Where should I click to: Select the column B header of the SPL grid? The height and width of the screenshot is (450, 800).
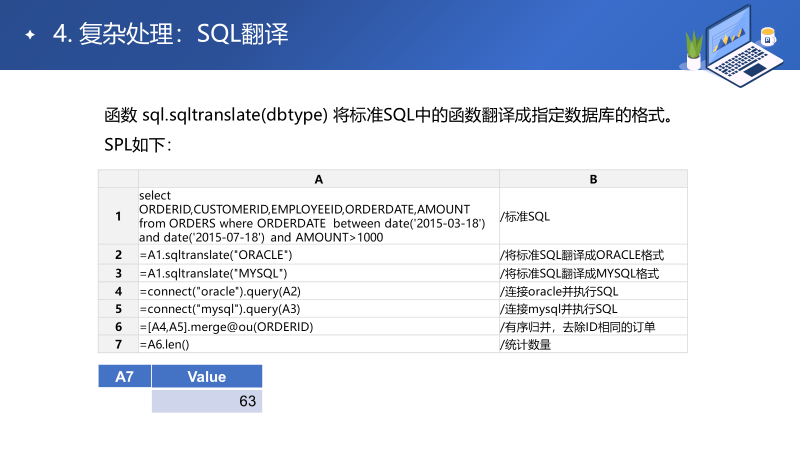pyautogui.click(x=593, y=179)
